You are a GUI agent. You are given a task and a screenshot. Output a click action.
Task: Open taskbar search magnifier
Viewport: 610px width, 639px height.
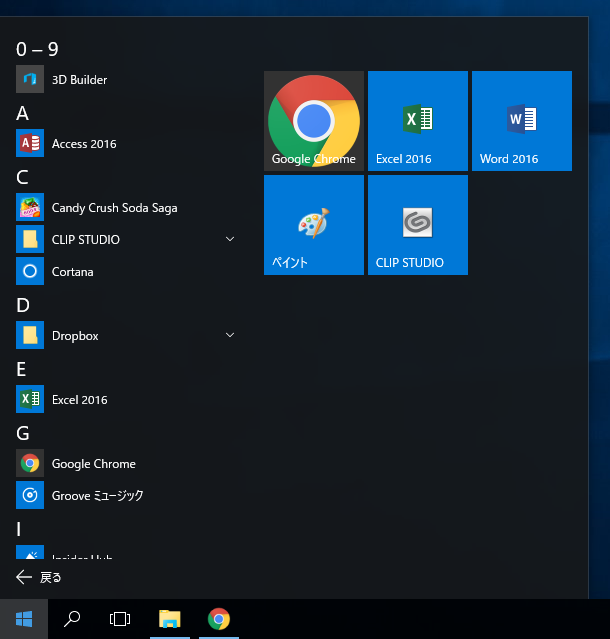click(x=72, y=619)
